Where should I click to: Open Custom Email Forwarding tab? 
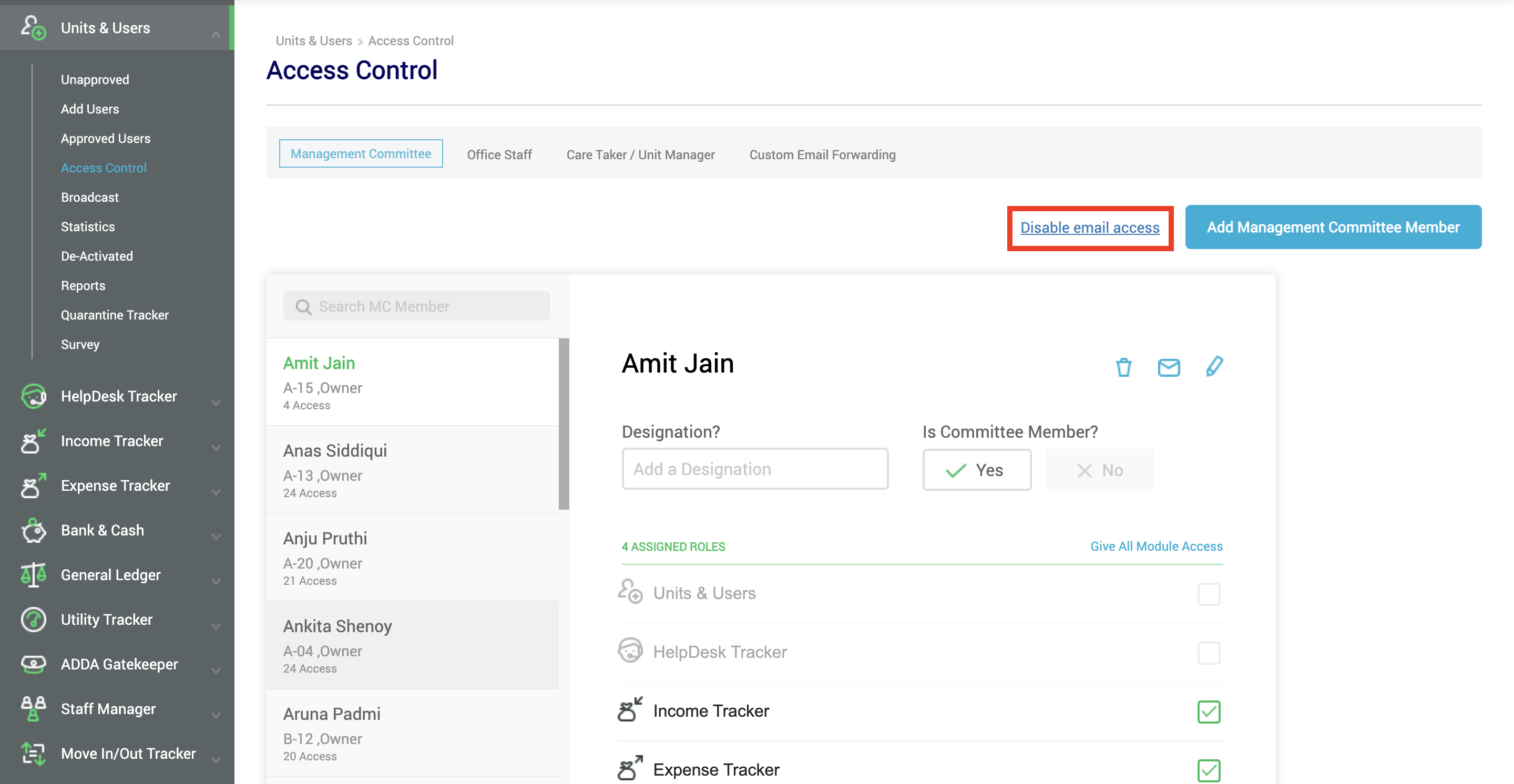click(822, 154)
